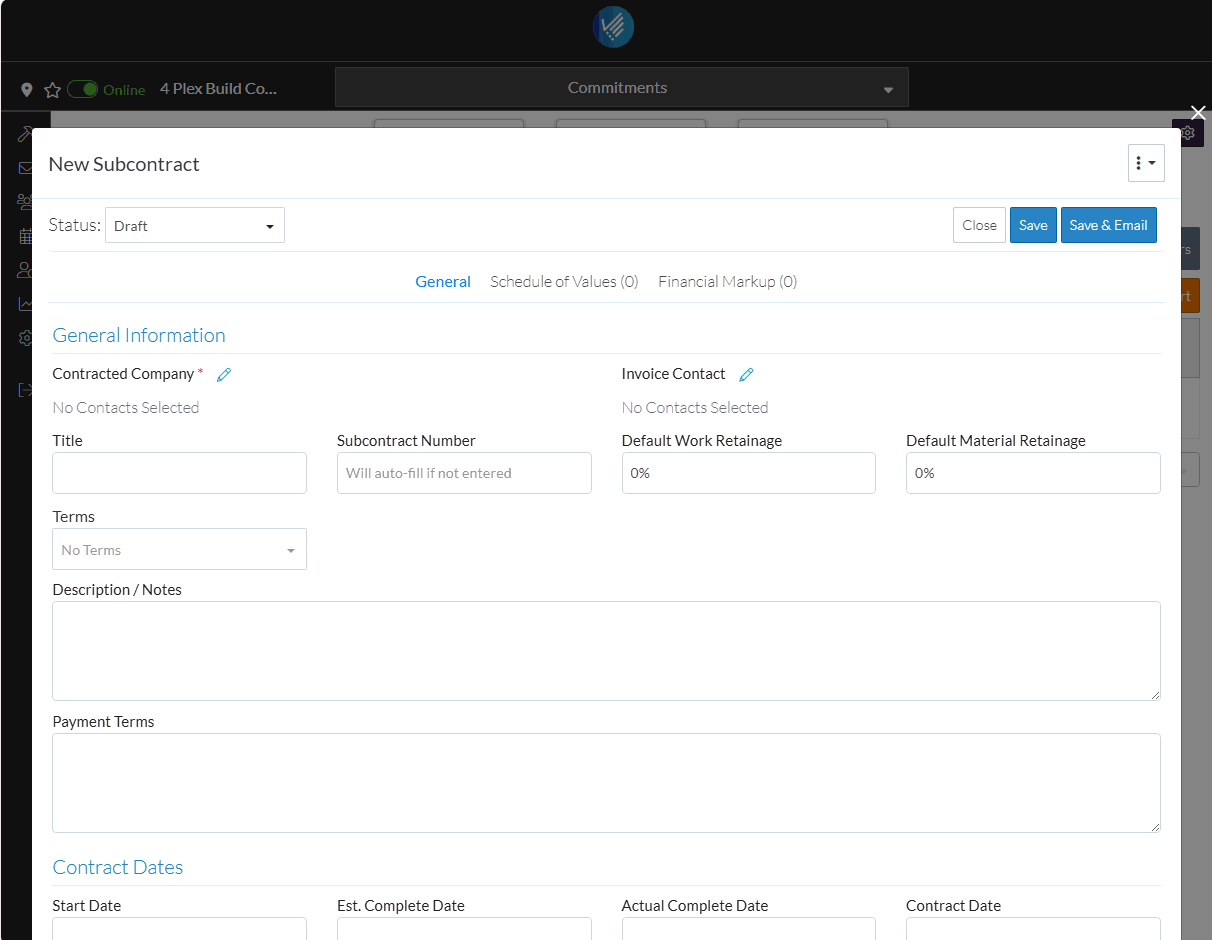1212x940 pixels.
Task: Click the white X to dismiss modal
Action: [1198, 112]
